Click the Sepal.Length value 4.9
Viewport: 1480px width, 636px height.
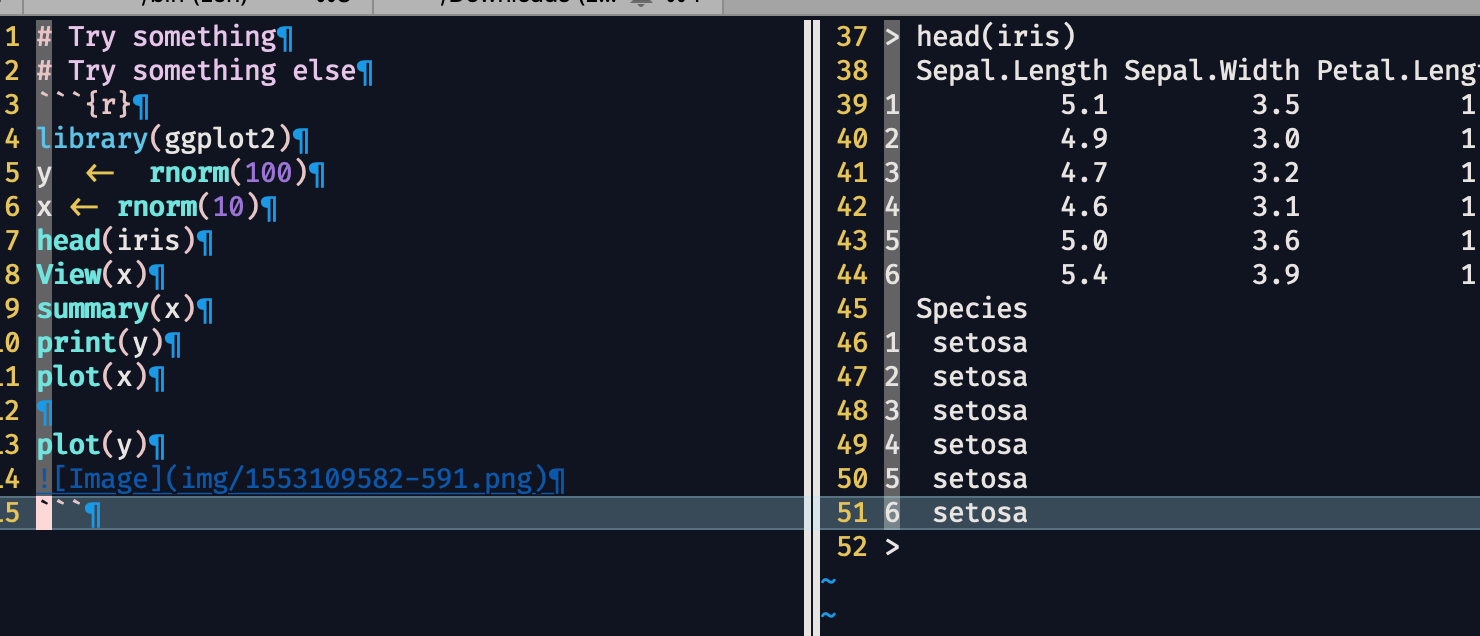point(1084,139)
